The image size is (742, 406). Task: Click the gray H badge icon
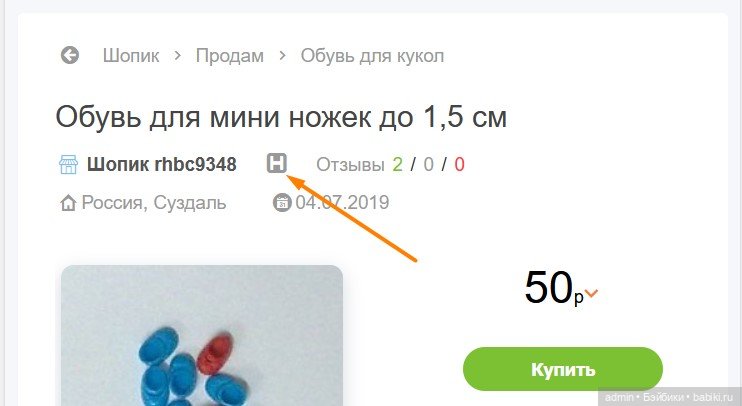(x=277, y=163)
